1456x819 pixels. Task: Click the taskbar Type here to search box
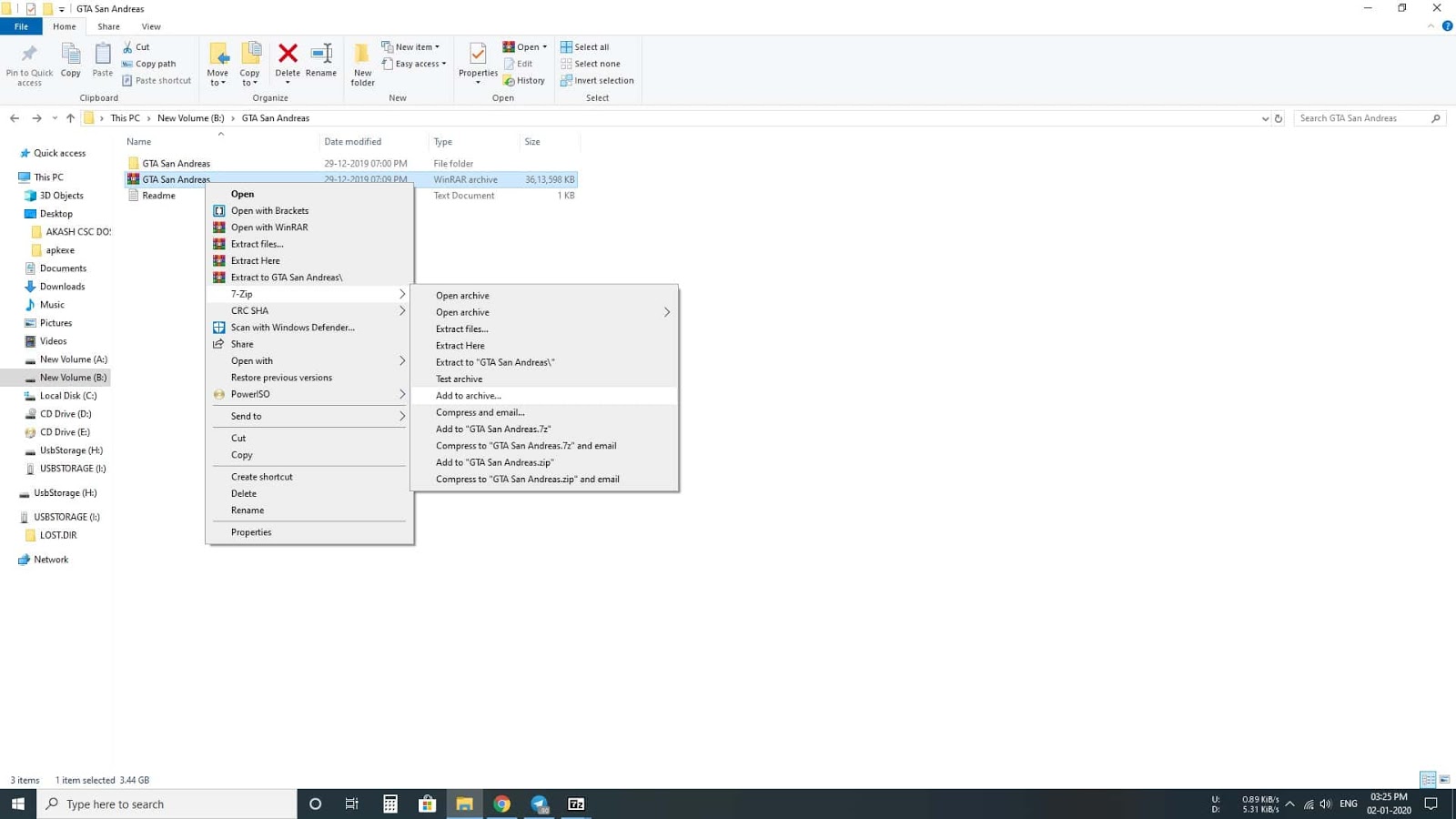167,804
